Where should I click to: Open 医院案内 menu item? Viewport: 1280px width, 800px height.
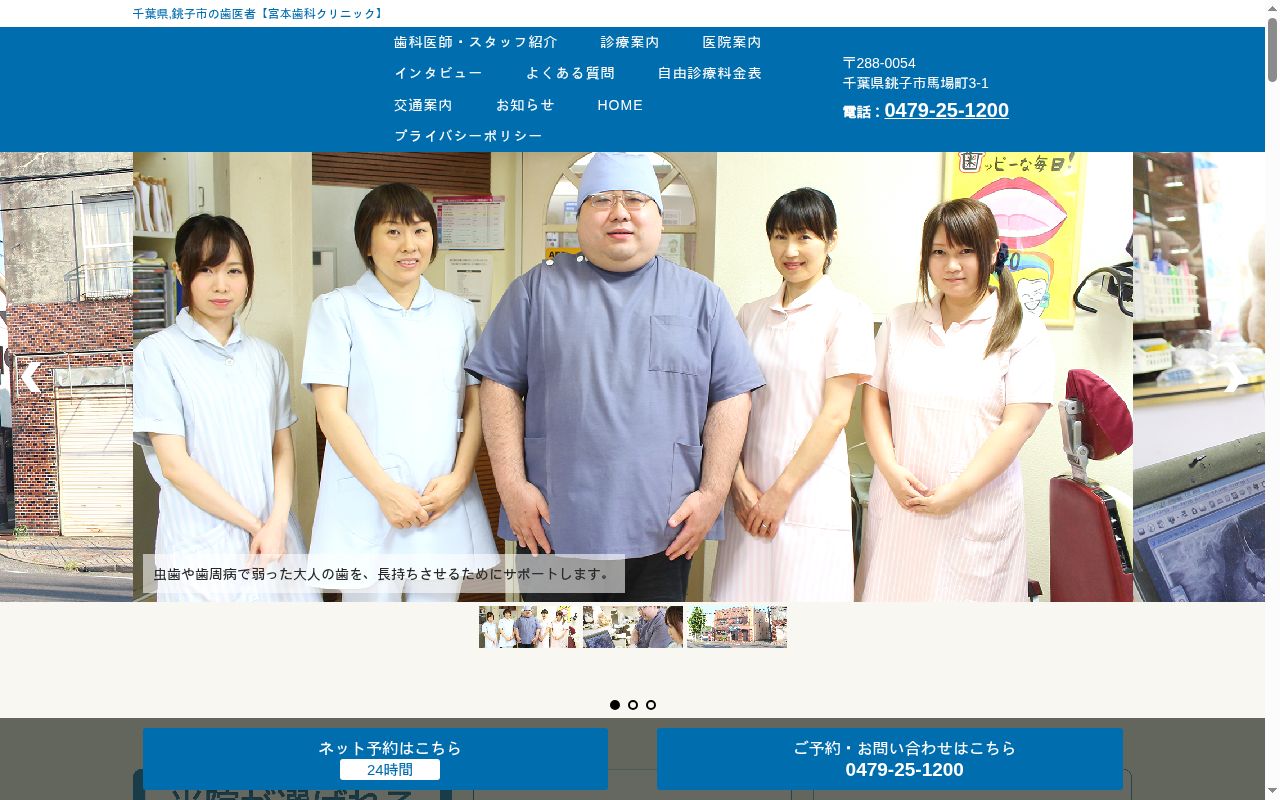click(732, 42)
